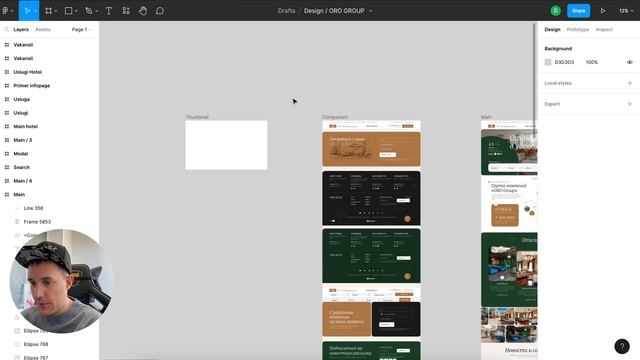Open the Resources components tool
Viewport: 640px width, 360px height.
pos(126,11)
